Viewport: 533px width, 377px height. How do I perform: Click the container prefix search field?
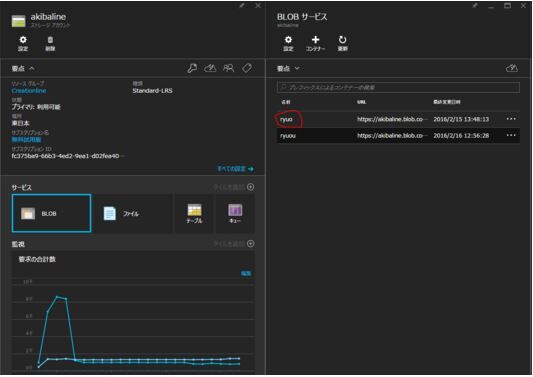tap(398, 87)
